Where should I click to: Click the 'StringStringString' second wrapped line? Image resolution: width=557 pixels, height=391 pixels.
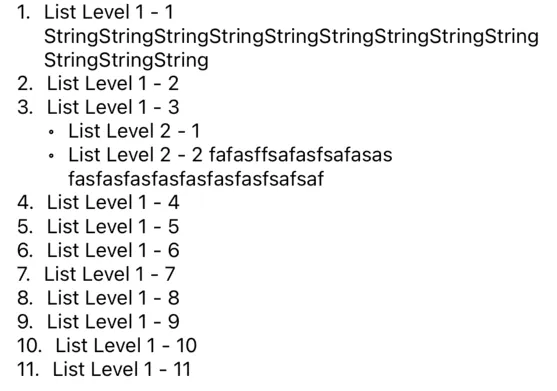[126, 60]
